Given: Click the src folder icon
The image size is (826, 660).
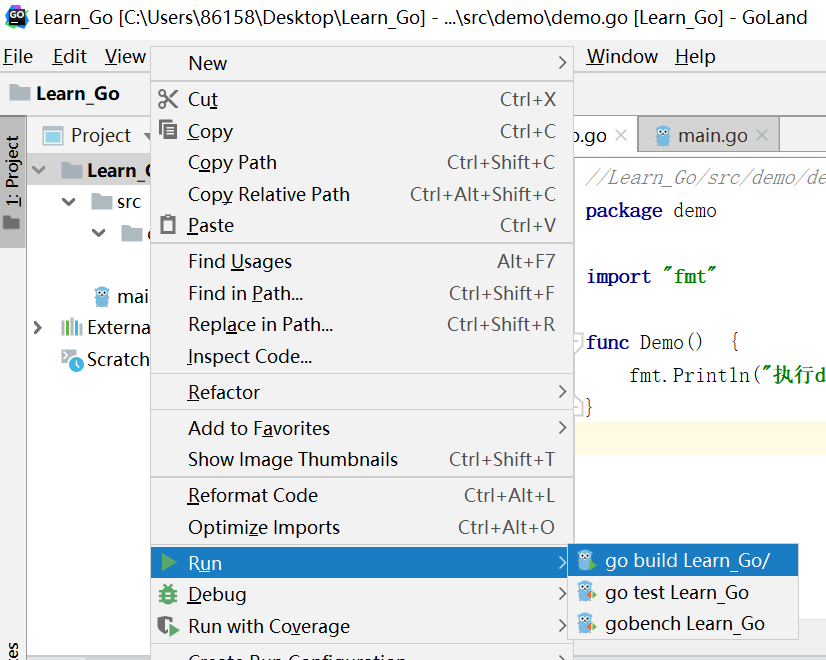Looking at the screenshot, I should [x=102, y=201].
